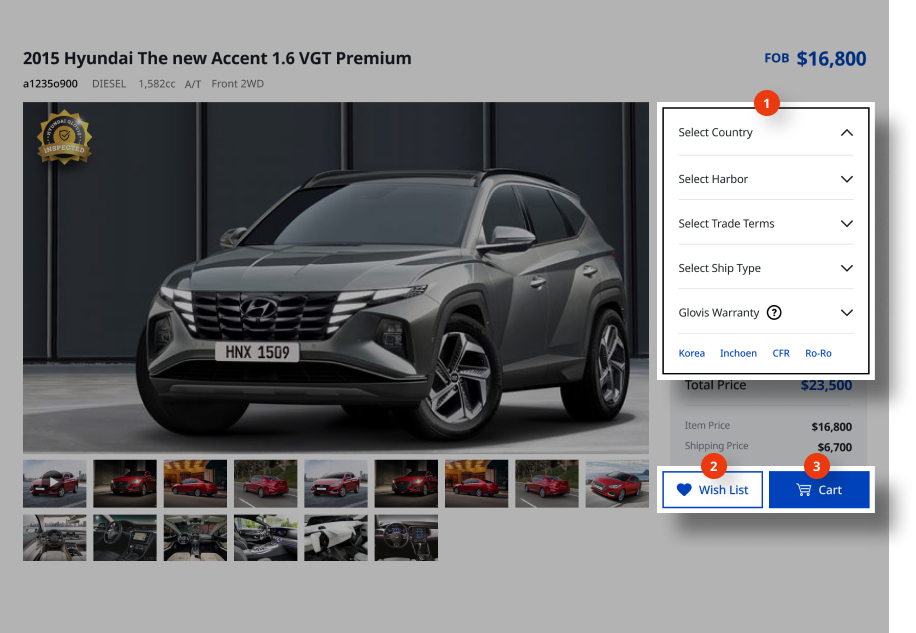Click the FOB price in the header
This screenshot has width=916, height=633.
pyautogui.click(x=816, y=58)
